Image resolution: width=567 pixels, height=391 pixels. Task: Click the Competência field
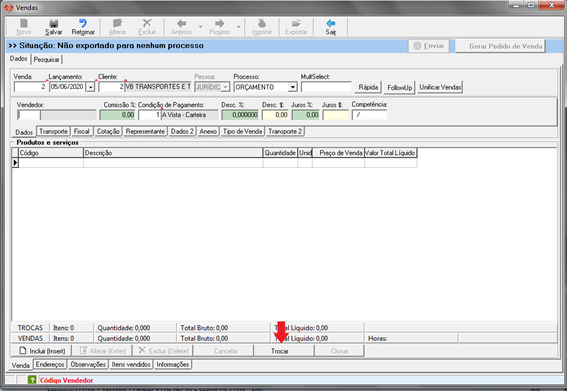pyautogui.click(x=369, y=115)
